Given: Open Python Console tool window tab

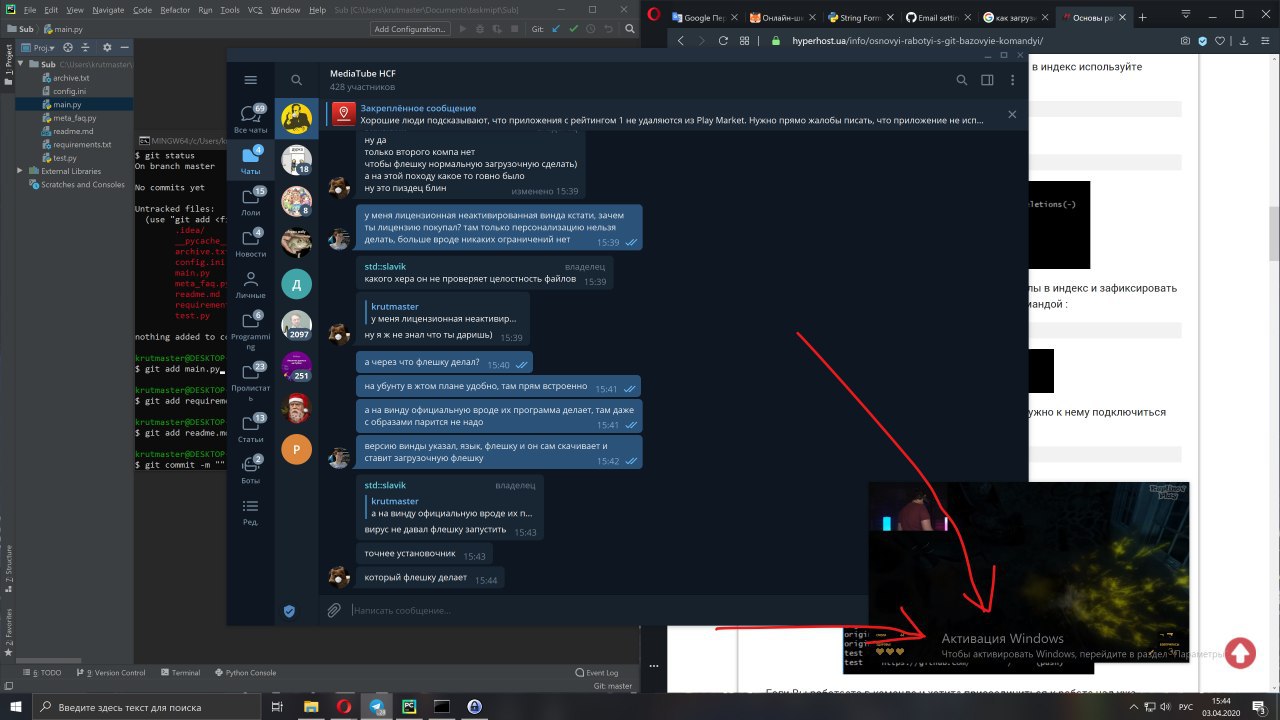Looking at the screenshot, I should point(245,673).
